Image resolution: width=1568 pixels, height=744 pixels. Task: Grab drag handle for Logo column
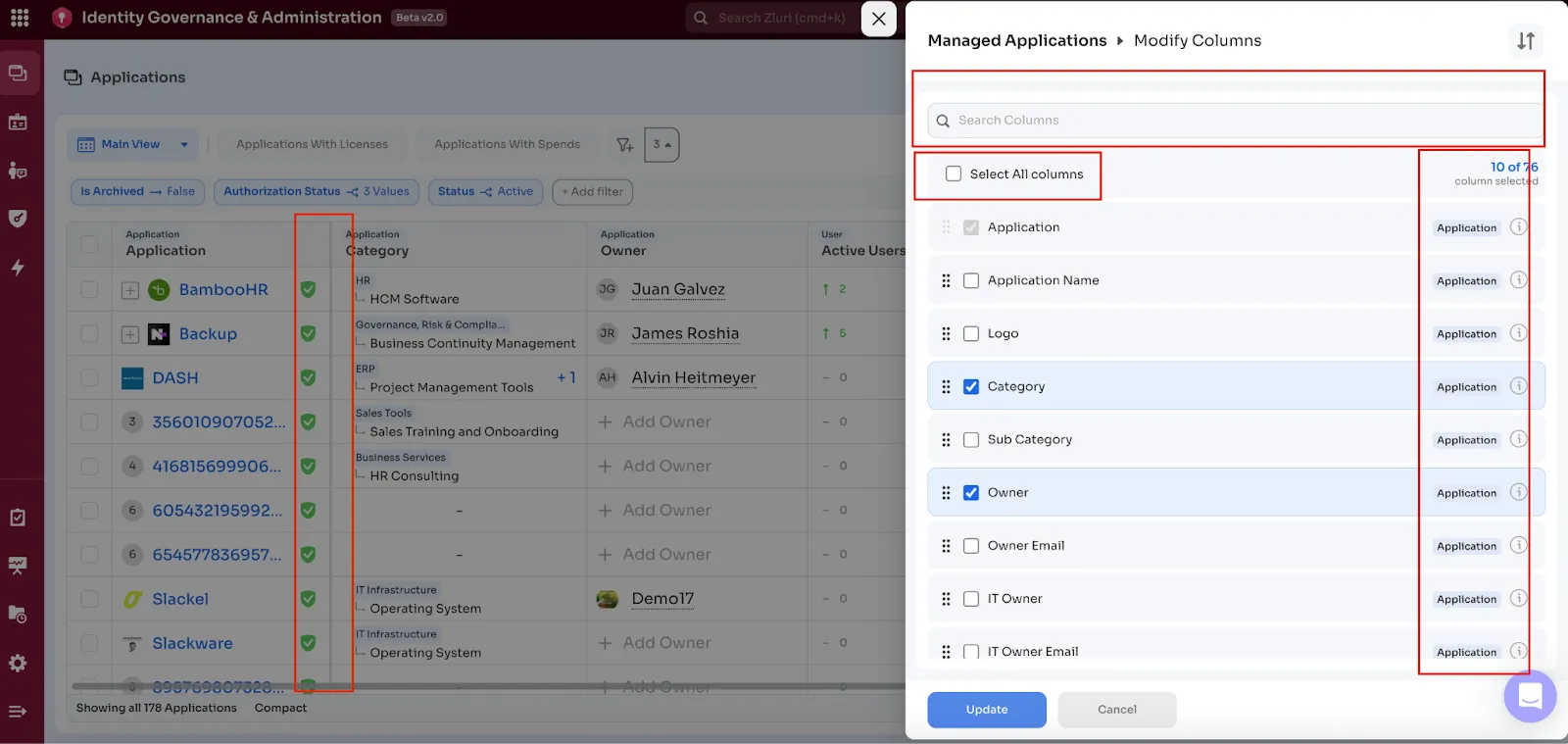click(946, 333)
